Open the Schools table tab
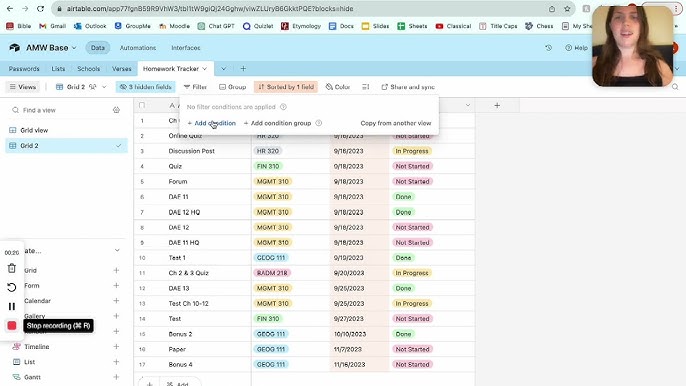686x386 pixels. tap(88, 69)
